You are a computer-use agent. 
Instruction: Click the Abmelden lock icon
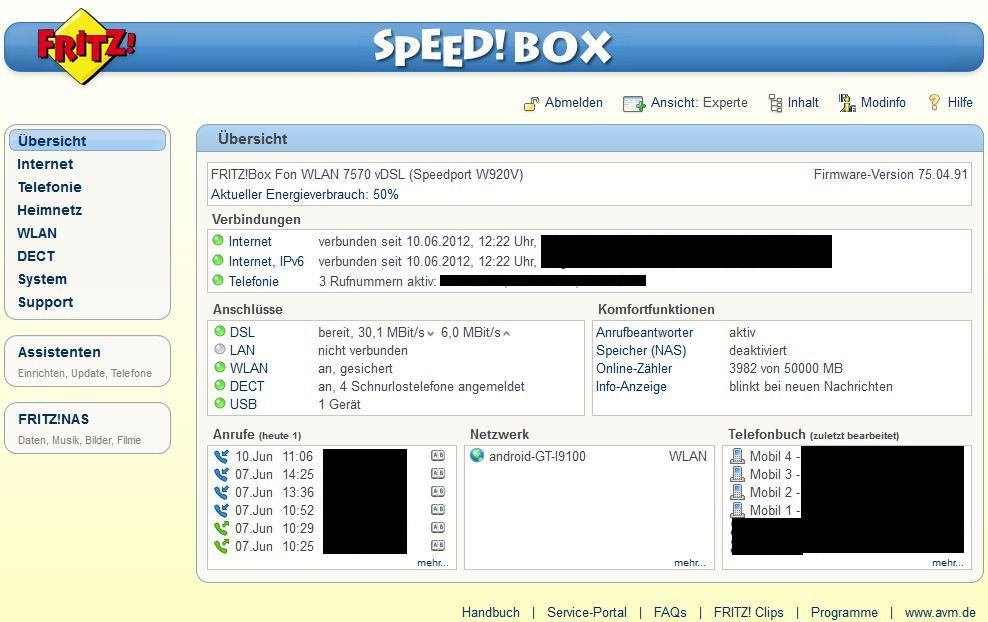tap(531, 103)
